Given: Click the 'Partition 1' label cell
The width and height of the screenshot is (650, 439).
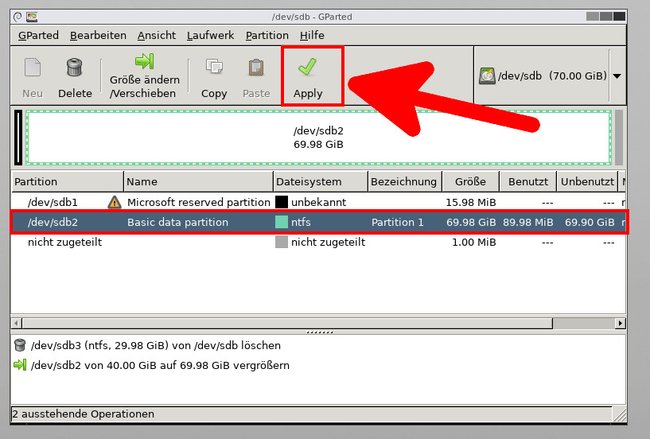Looking at the screenshot, I should coord(397,222).
